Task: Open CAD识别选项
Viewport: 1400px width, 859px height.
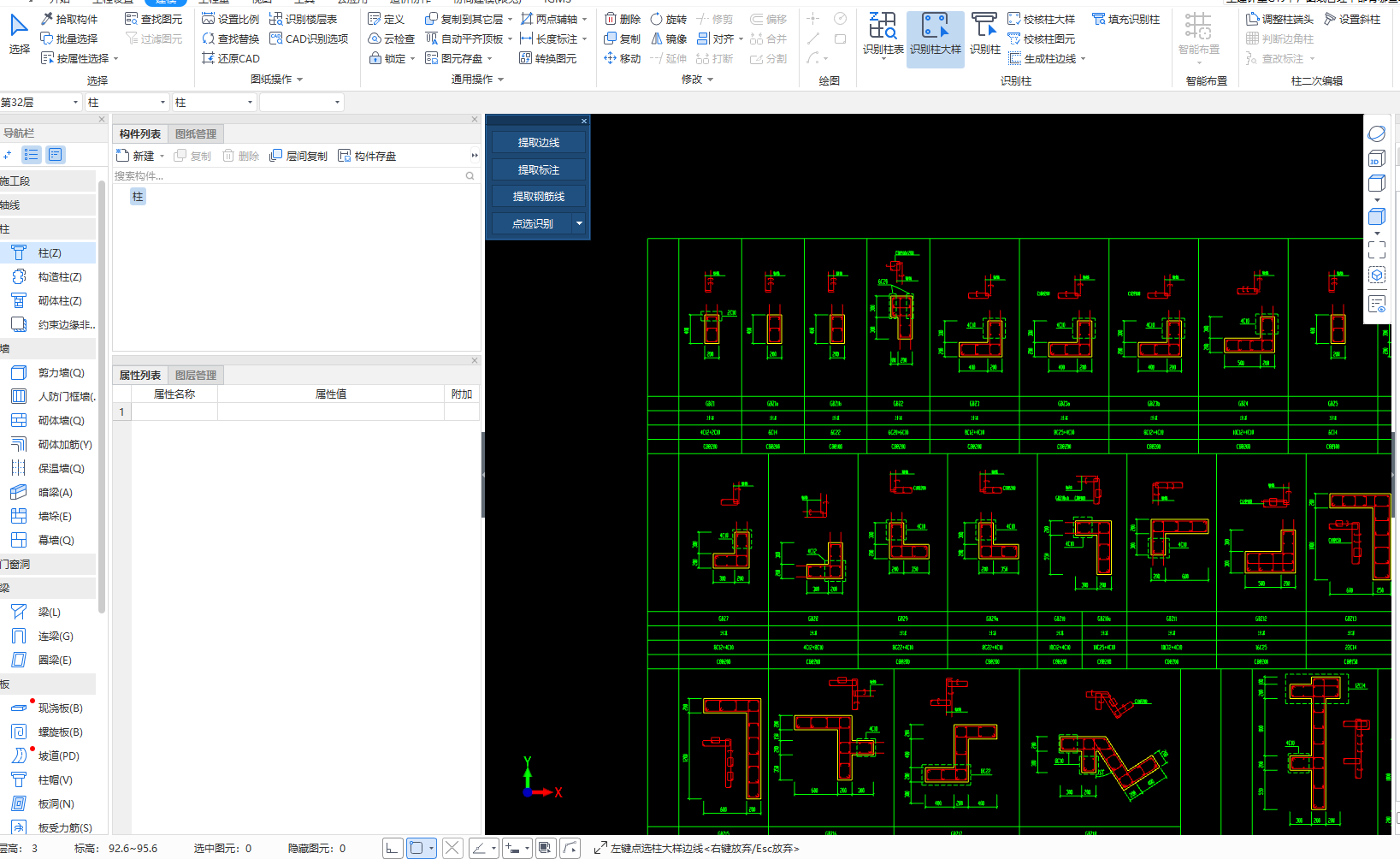Action: (309, 39)
